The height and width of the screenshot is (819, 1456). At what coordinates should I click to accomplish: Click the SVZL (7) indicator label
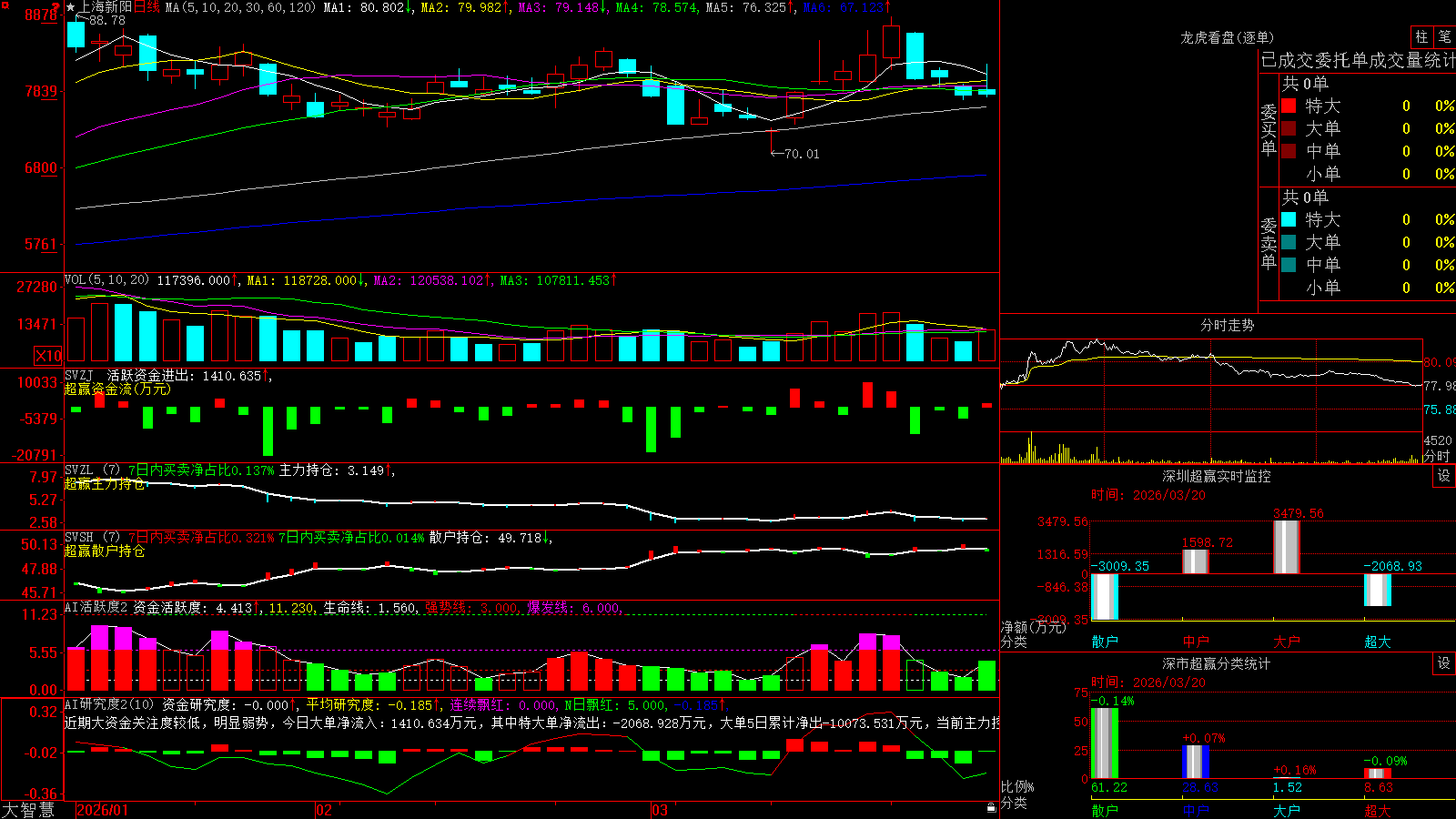92,470
